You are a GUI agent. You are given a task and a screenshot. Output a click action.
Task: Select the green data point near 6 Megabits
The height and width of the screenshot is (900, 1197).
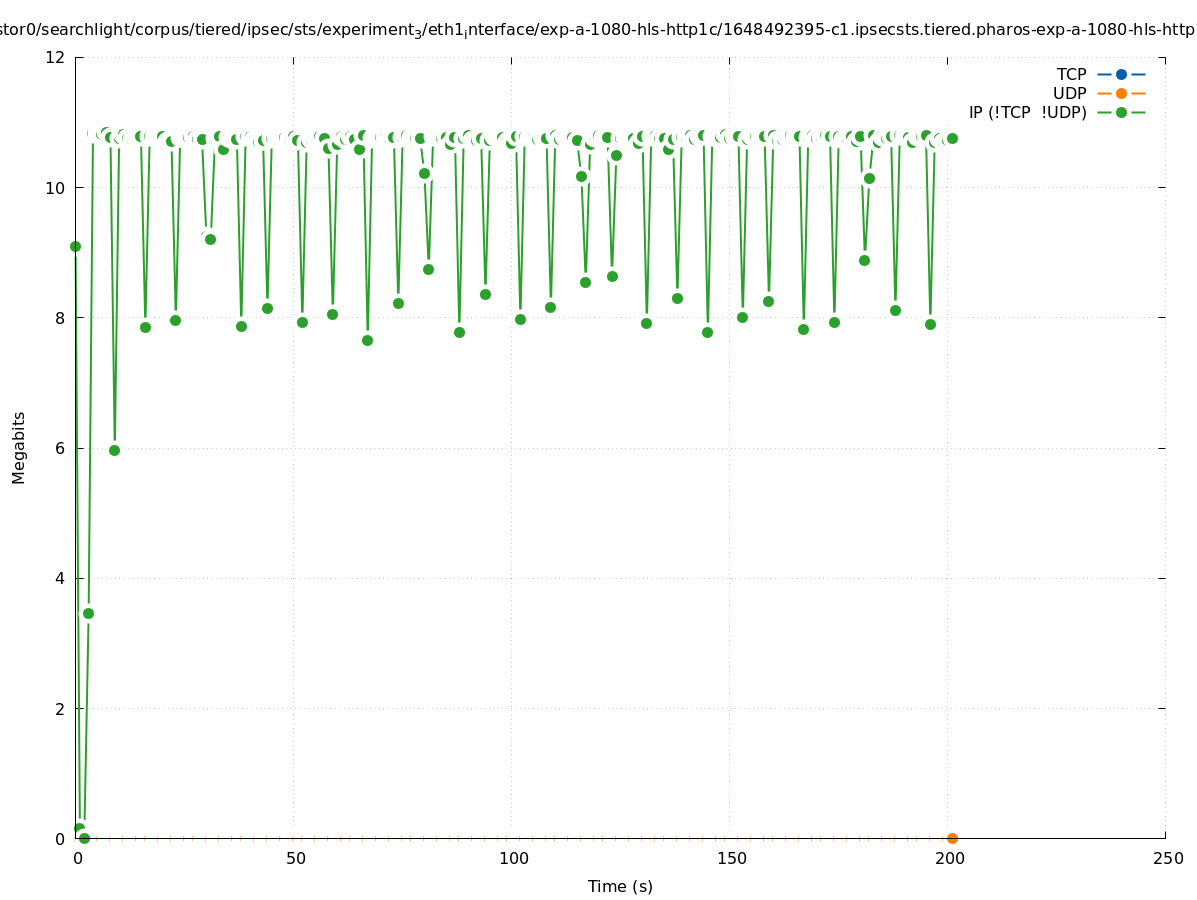coord(114,450)
